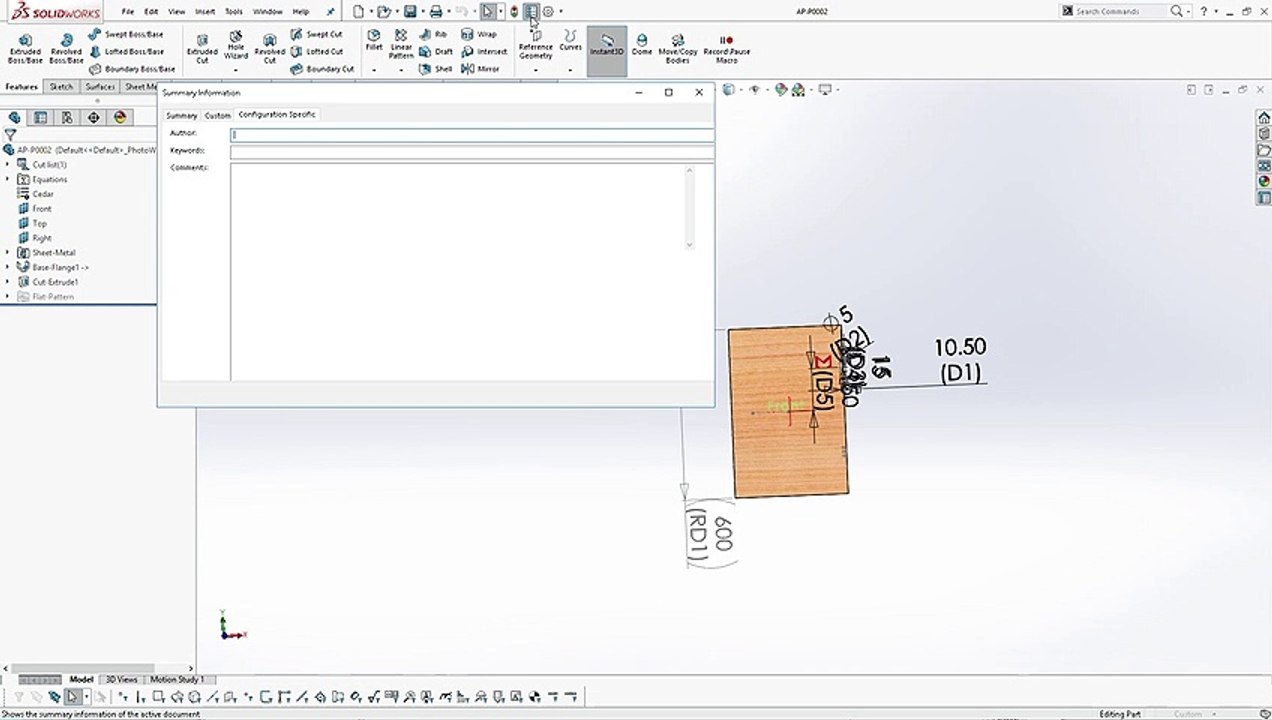This screenshot has height=720, width=1272.
Task: Open dropdown under Hole Wizard
Action: point(236,70)
